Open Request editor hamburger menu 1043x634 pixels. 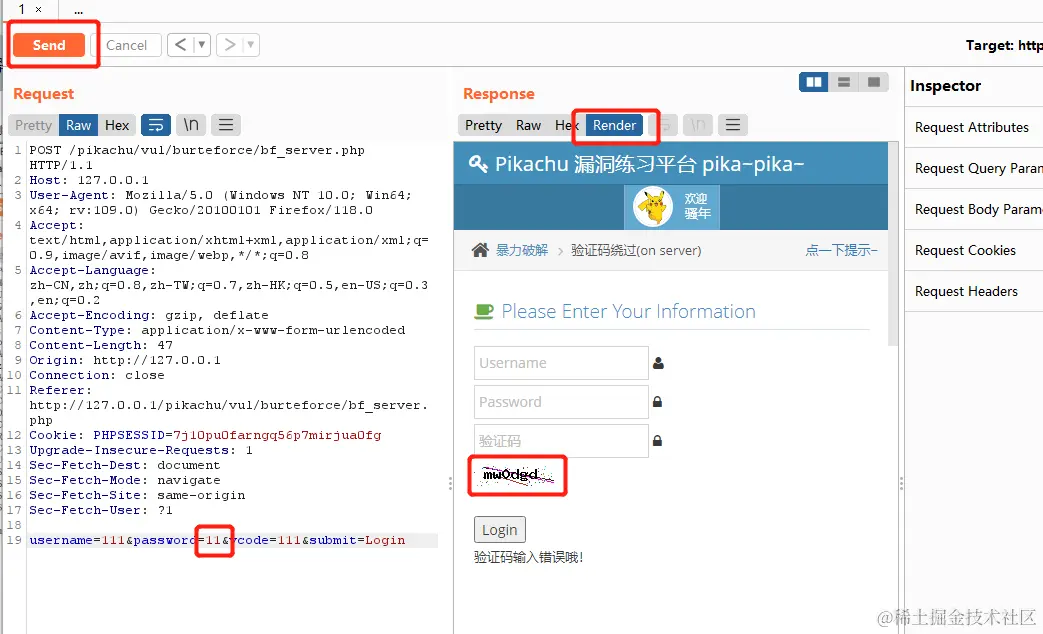coord(226,125)
